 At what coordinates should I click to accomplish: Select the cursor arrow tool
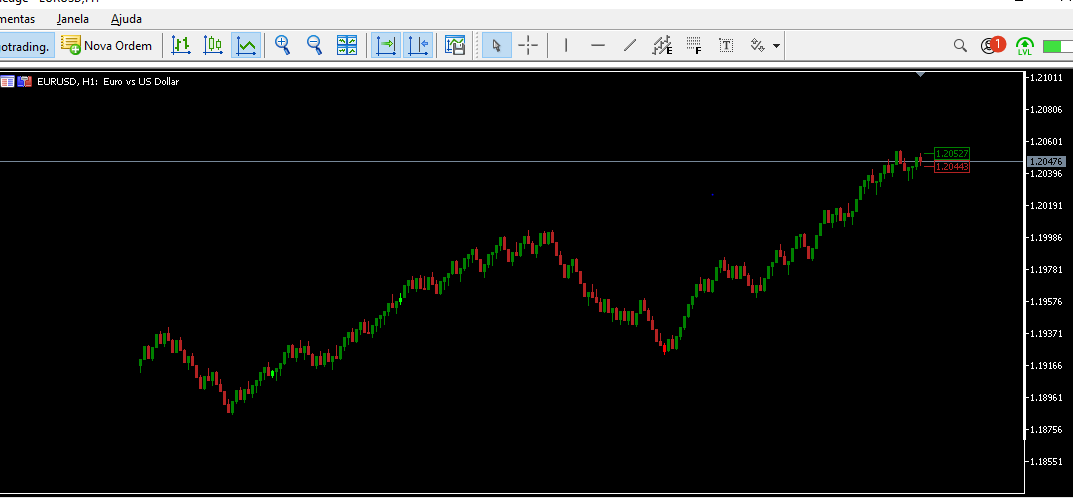pos(497,46)
